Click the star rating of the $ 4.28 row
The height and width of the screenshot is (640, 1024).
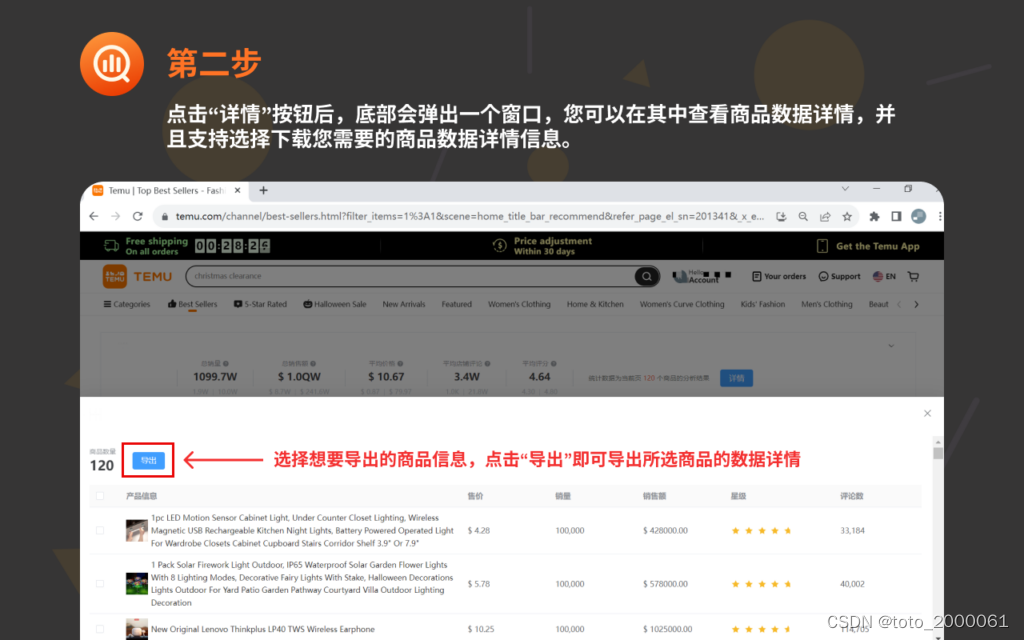761,530
